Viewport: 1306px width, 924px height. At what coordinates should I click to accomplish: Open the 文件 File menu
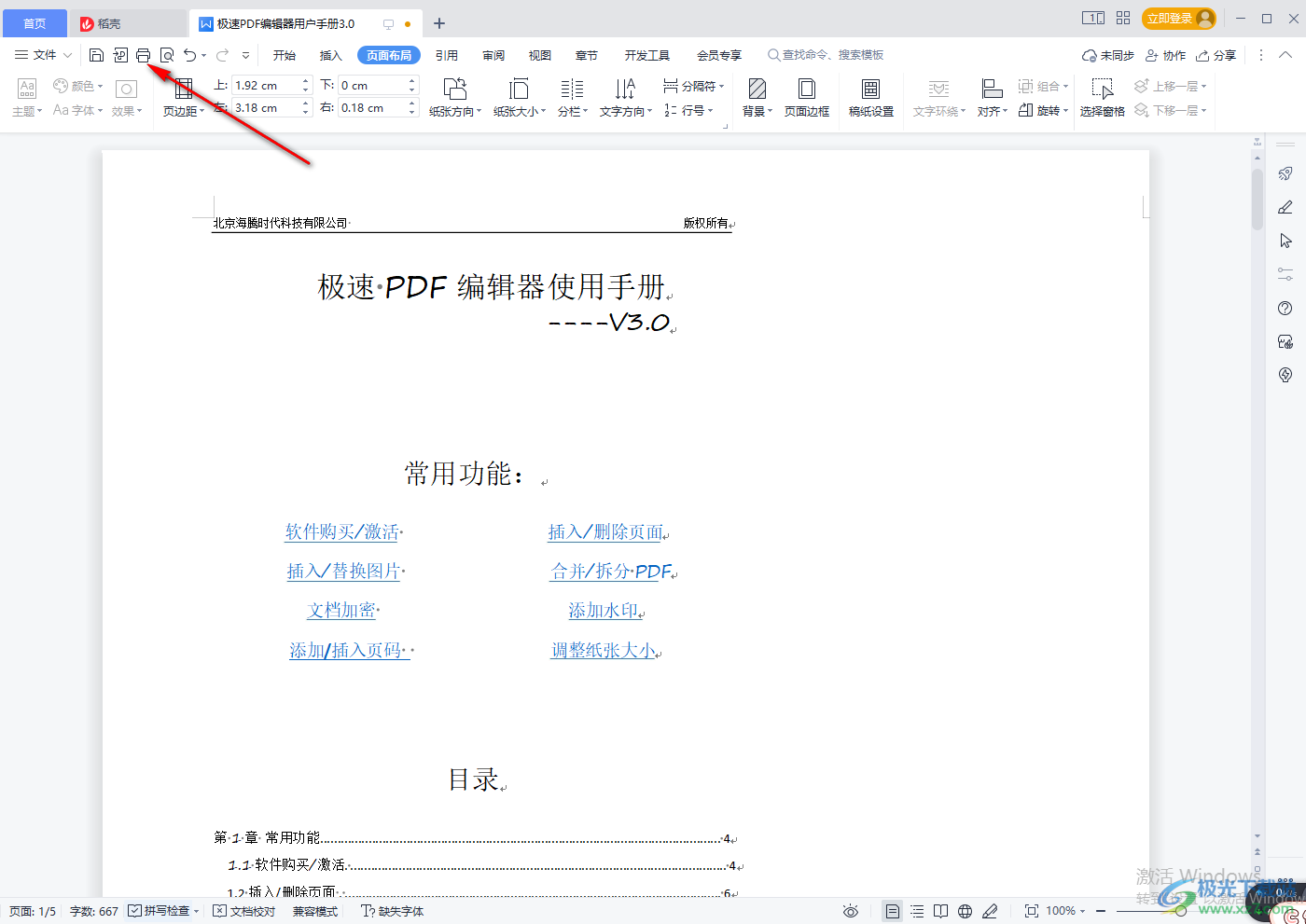pos(43,55)
